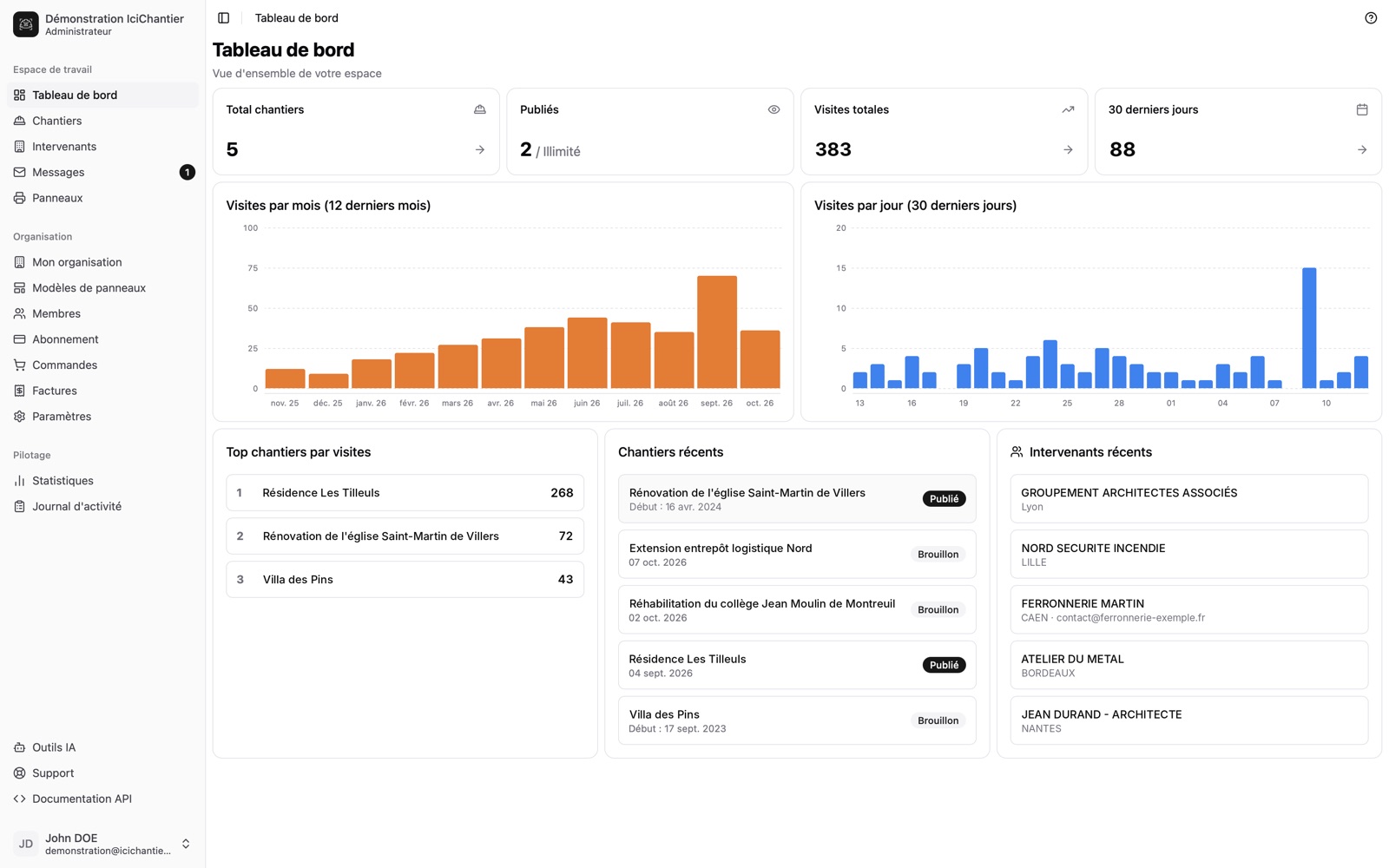The image size is (1389, 868).
Task: Open Messages in the sidebar
Action: tap(102, 172)
